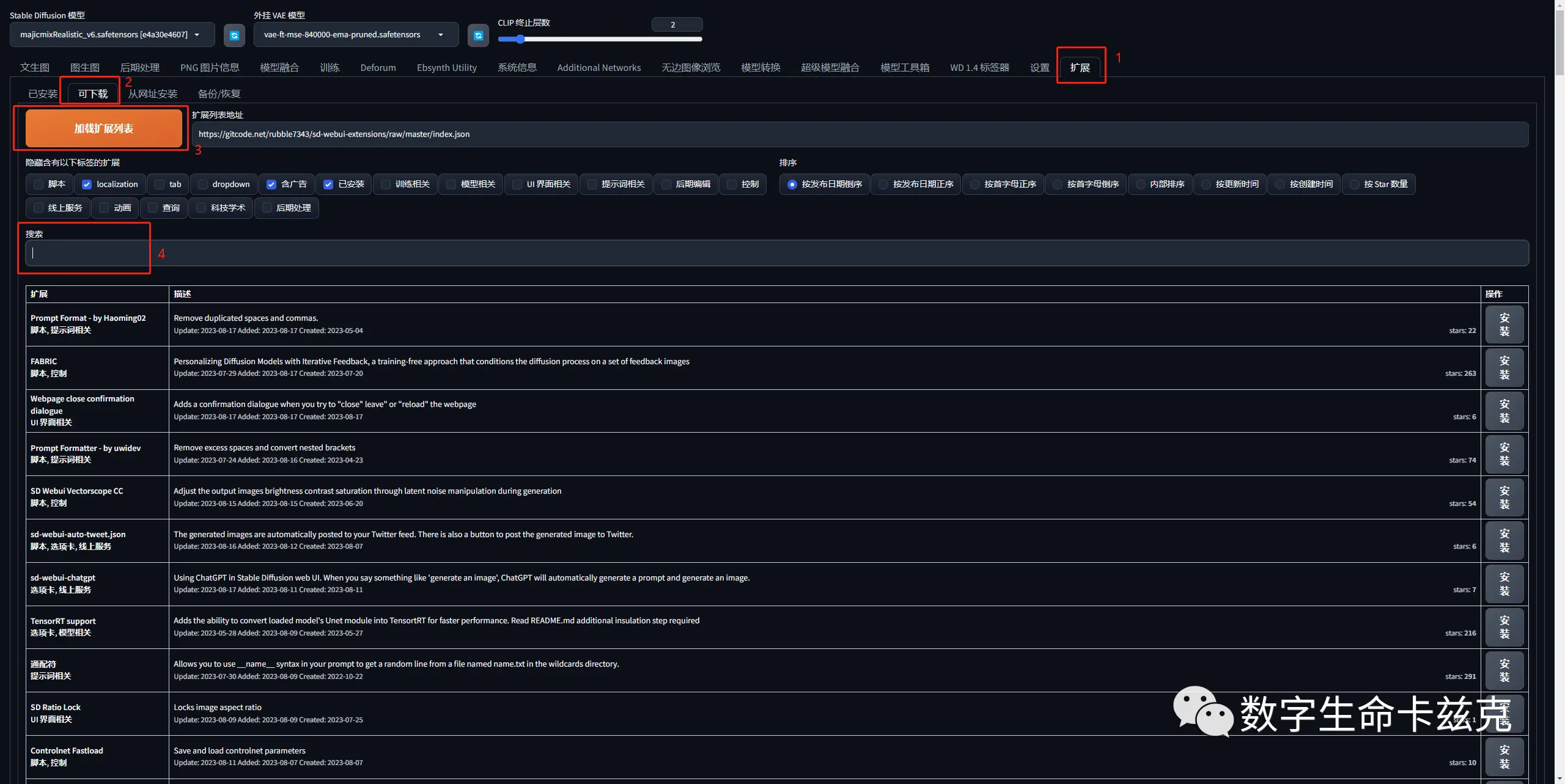Image resolution: width=1565 pixels, height=784 pixels.
Task: Install the Controlnet Fastload extension
Action: pos(1504,757)
